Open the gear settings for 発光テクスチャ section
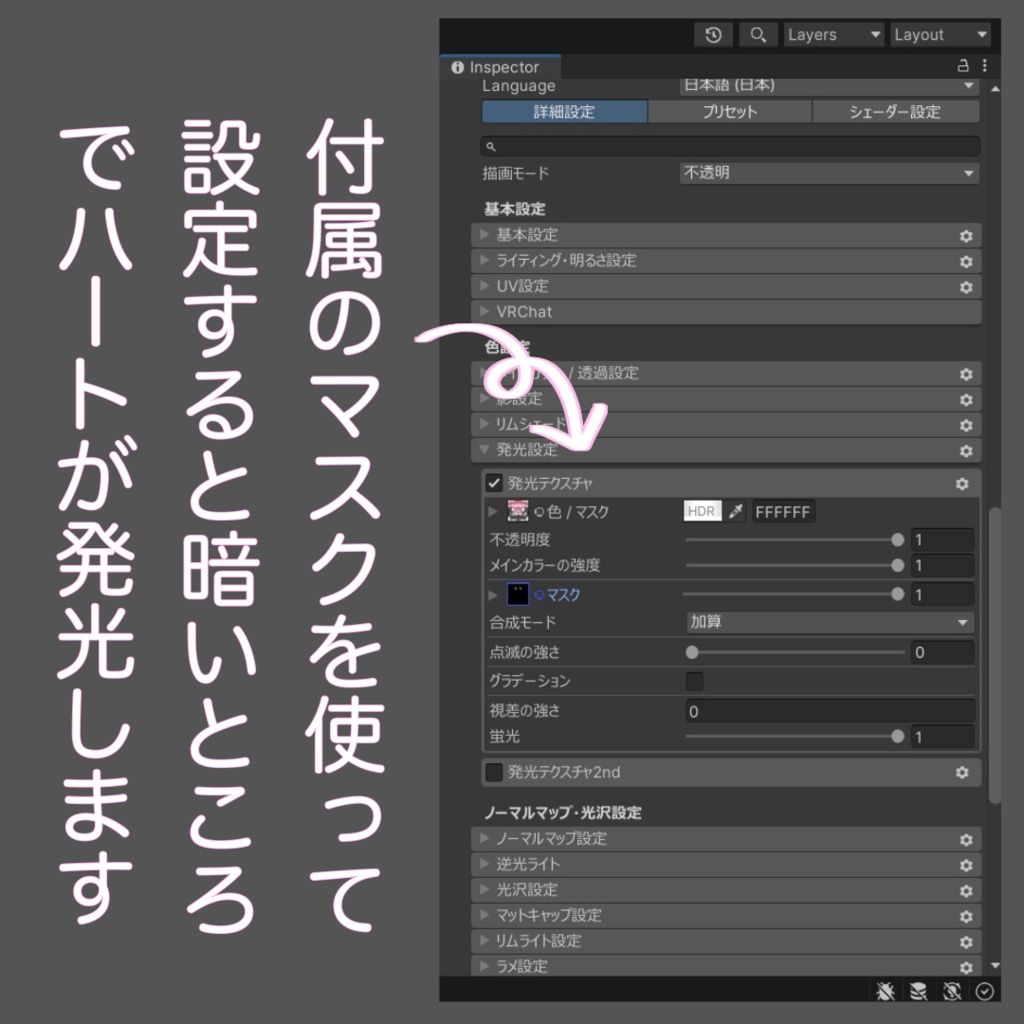This screenshot has width=1024, height=1024. (x=962, y=484)
